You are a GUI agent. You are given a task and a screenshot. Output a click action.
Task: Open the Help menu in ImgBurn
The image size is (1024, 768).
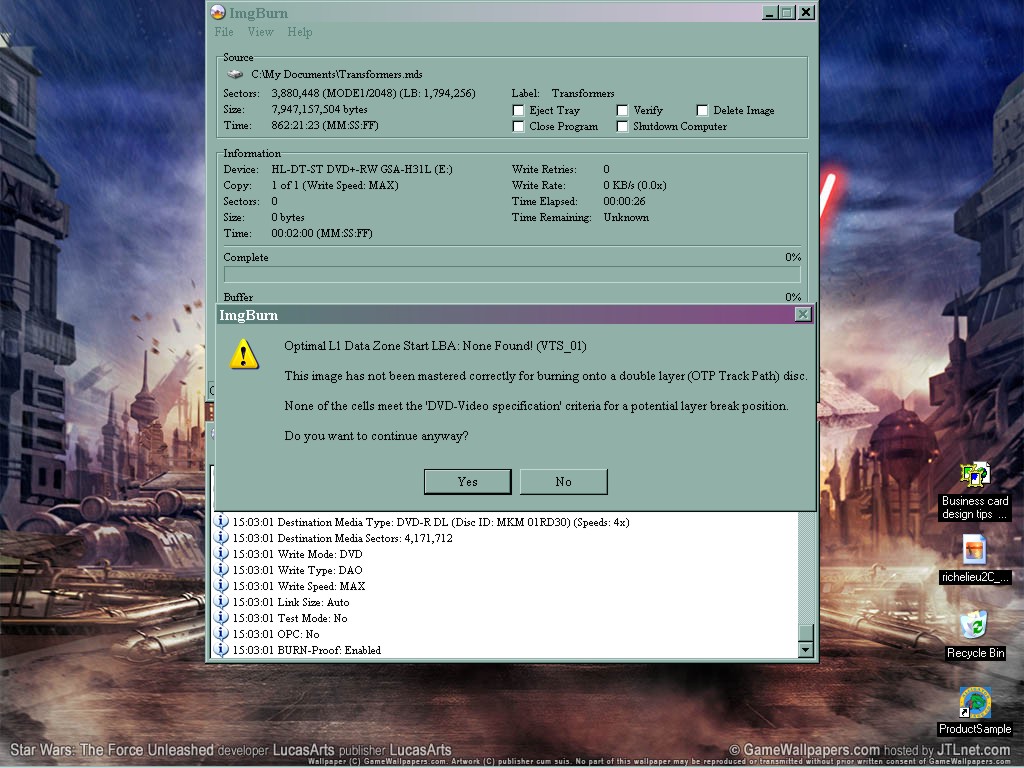300,32
